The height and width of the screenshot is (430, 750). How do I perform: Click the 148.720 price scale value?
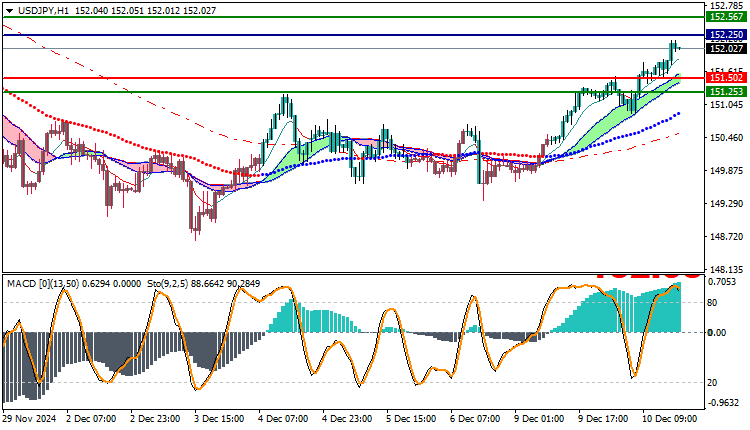tap(727, 237)
